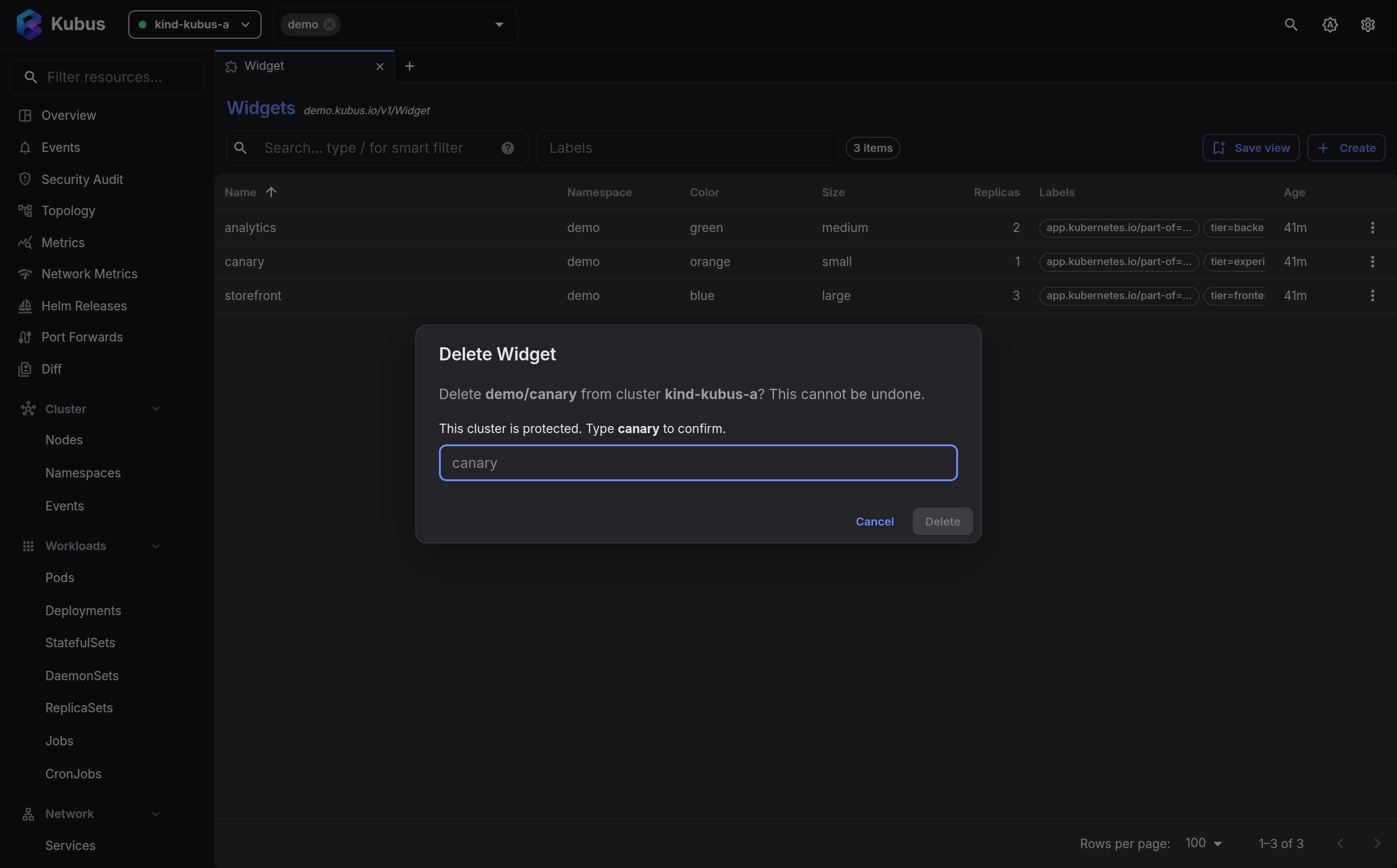Close the Widget tab
This screenshot has height=868, width=1397.
pos(379,67)
